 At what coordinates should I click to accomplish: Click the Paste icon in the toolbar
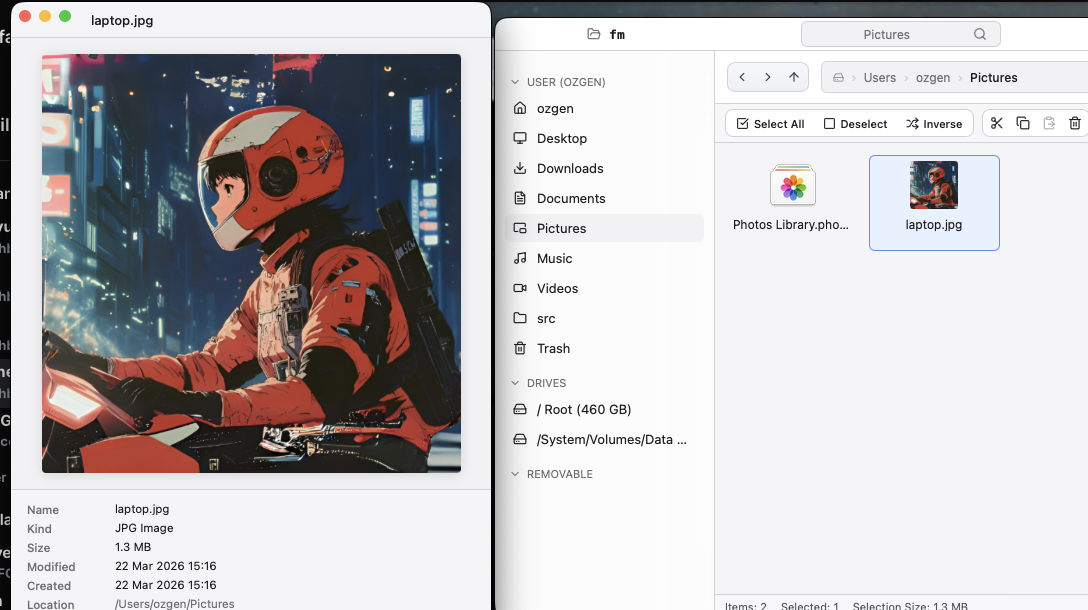(x=1048, y=123)
